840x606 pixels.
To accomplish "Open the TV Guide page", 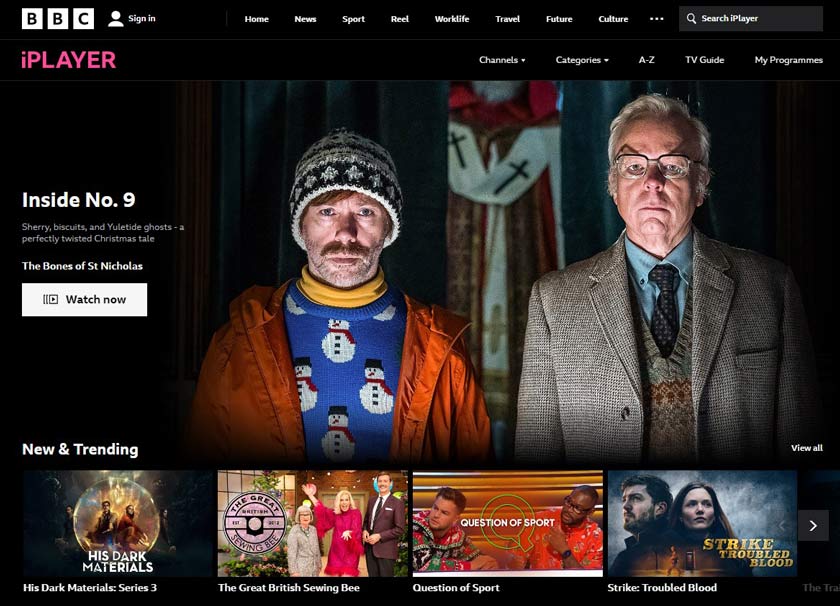I will pos(704,60).
